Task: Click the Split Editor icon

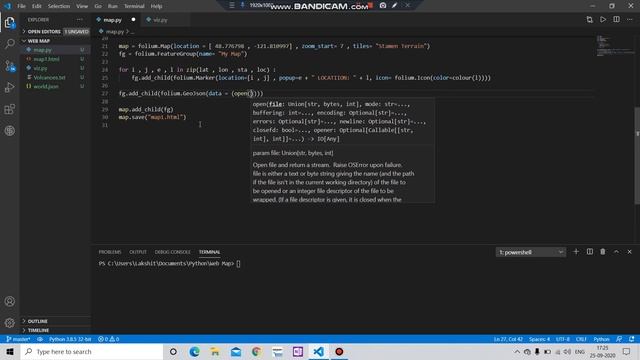Action: pyautogui.click(x=616, y=20)
